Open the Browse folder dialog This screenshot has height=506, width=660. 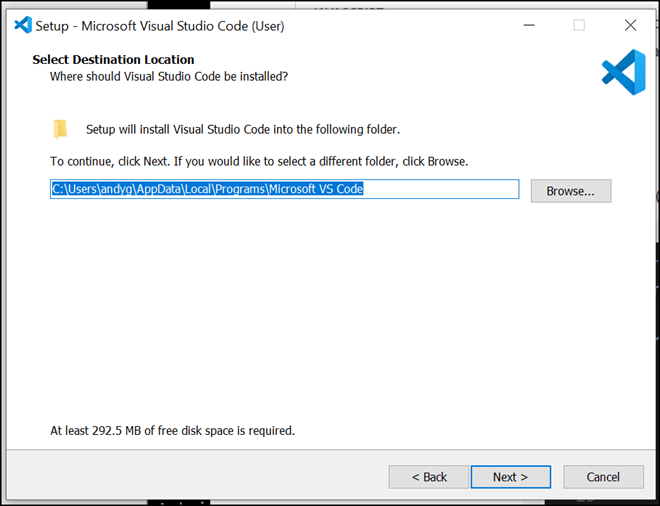click(x=570, y=190)
